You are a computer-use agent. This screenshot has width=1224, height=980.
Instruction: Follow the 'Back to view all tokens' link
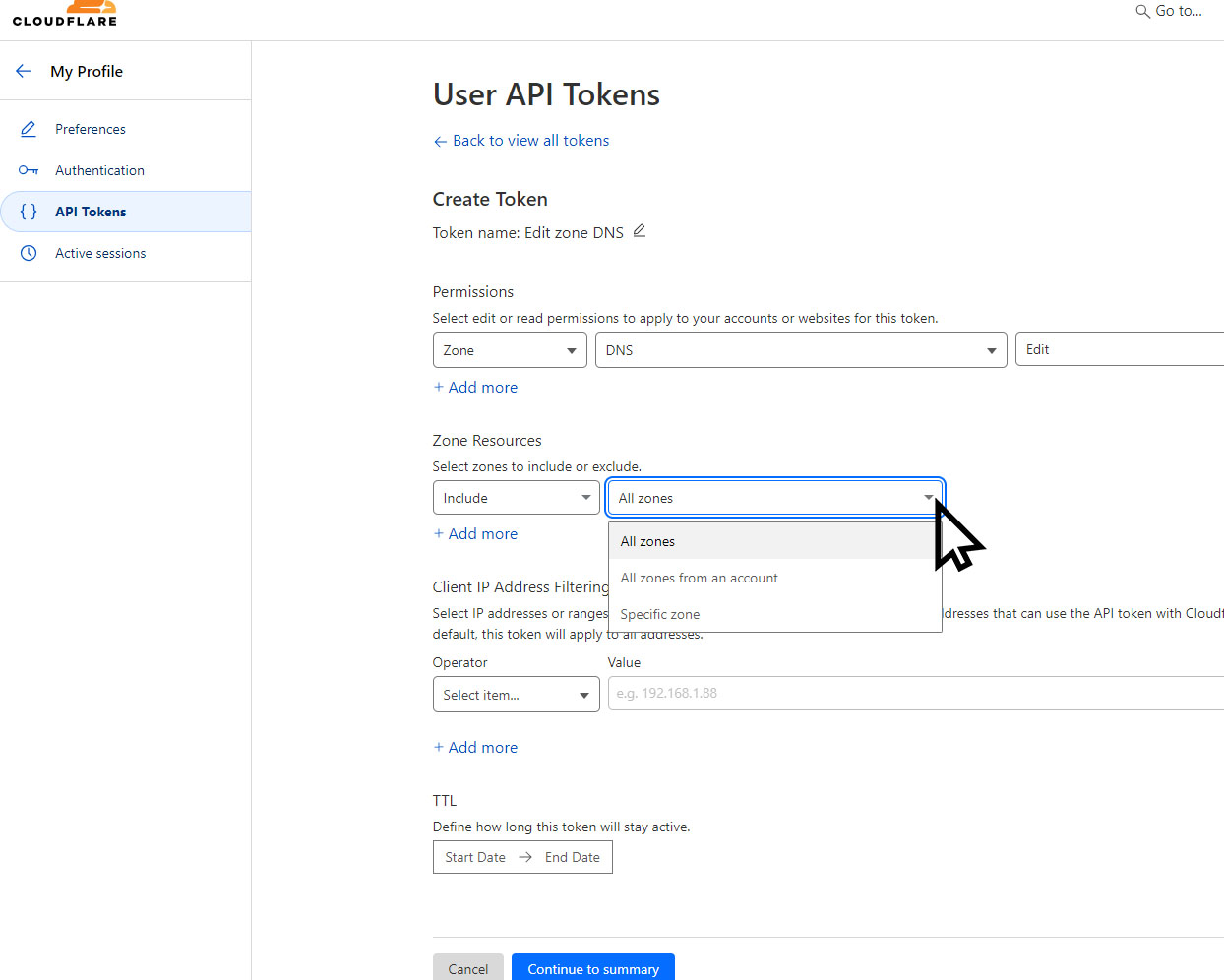[x=530, y=141]
